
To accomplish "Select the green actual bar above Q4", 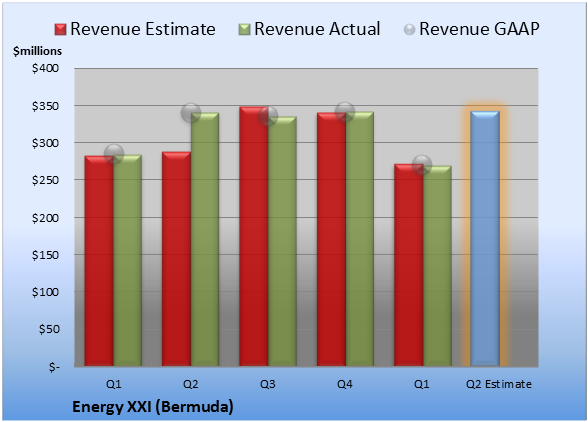I will click(x=360, y=239).
